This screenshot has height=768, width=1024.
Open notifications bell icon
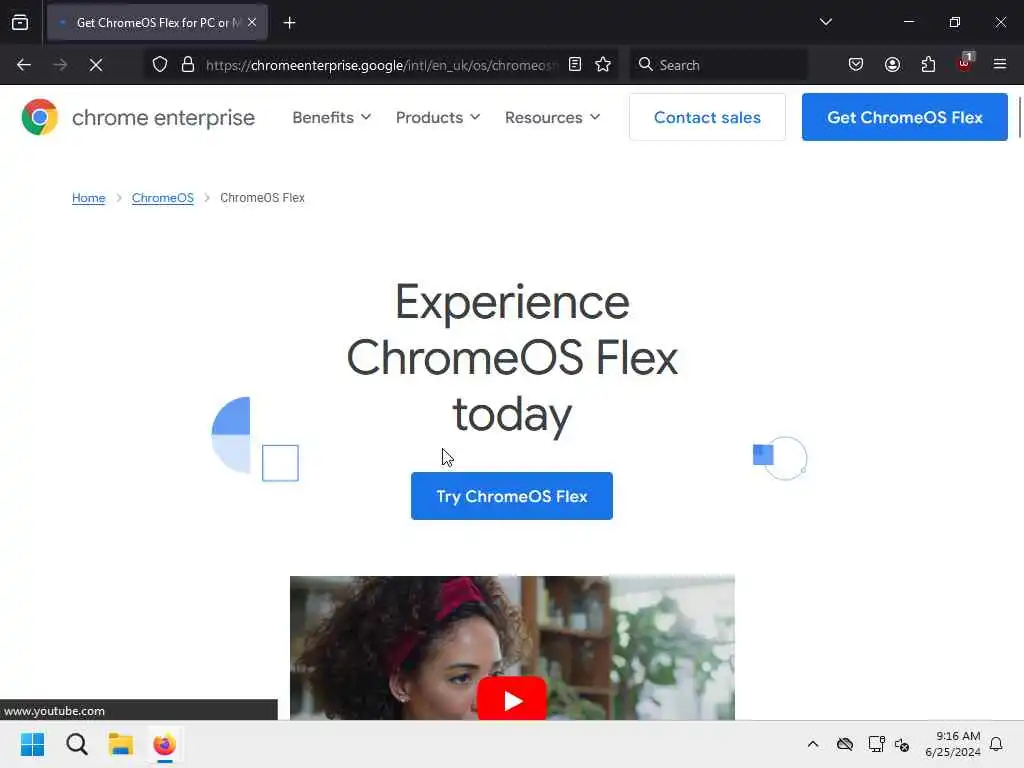pos(996,744)
